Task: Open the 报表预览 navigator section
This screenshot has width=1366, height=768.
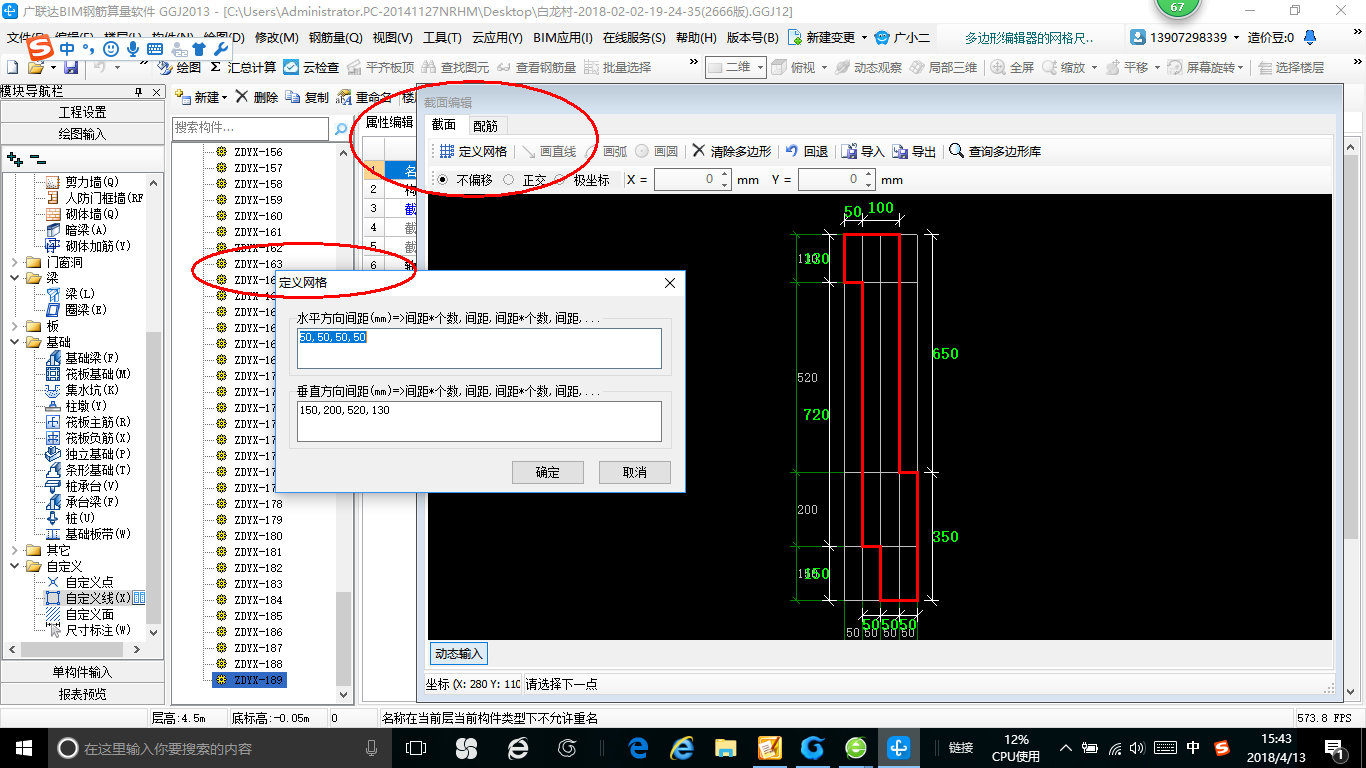Action: click(82, 694)
